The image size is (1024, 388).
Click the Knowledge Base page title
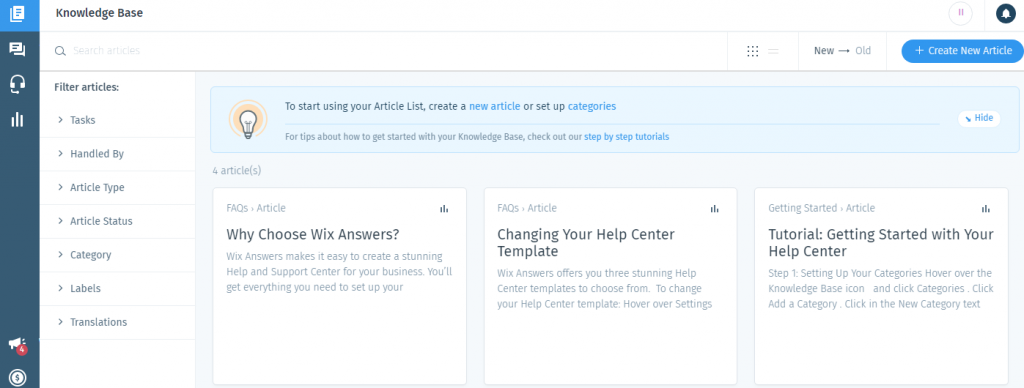click(99, 13)
